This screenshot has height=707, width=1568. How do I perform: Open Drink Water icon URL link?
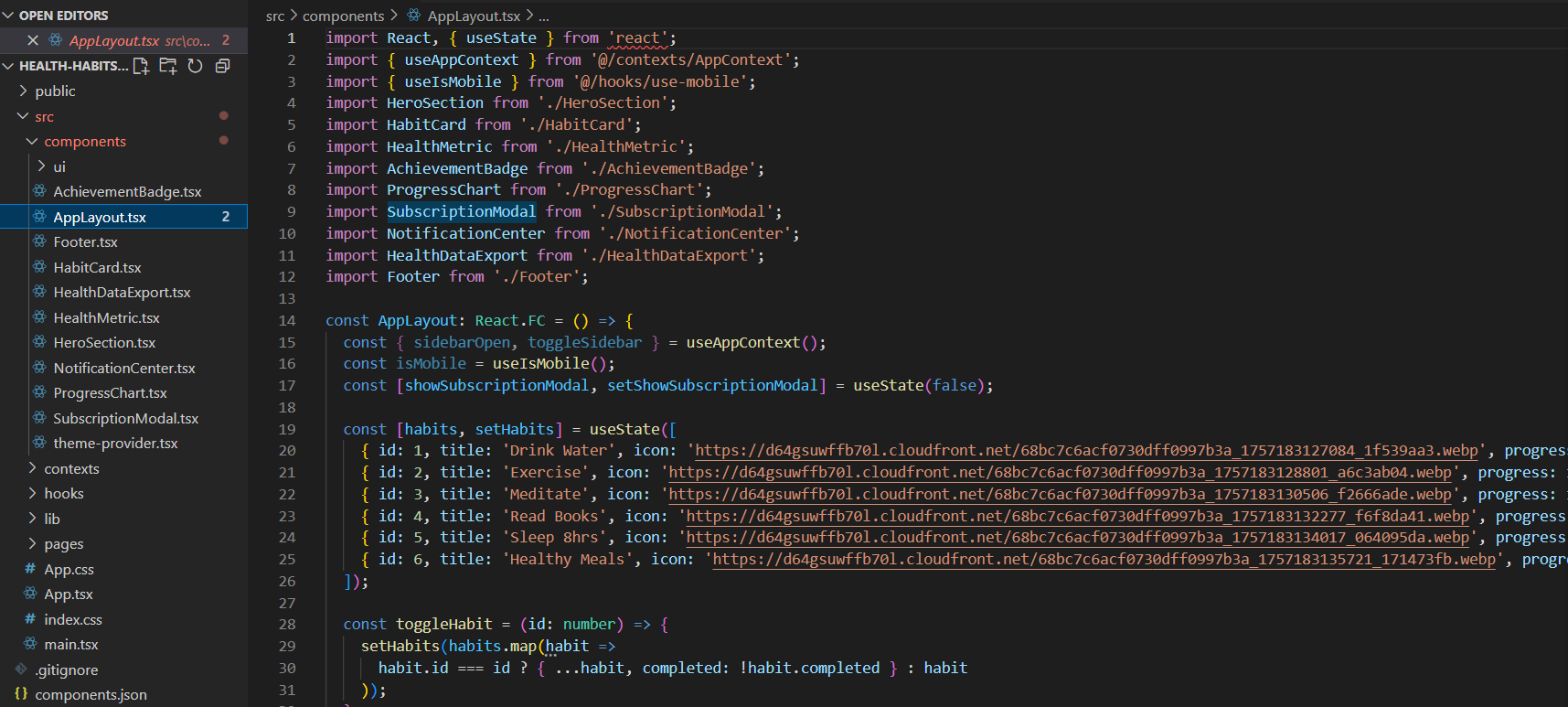click(x=1085, y=451)
